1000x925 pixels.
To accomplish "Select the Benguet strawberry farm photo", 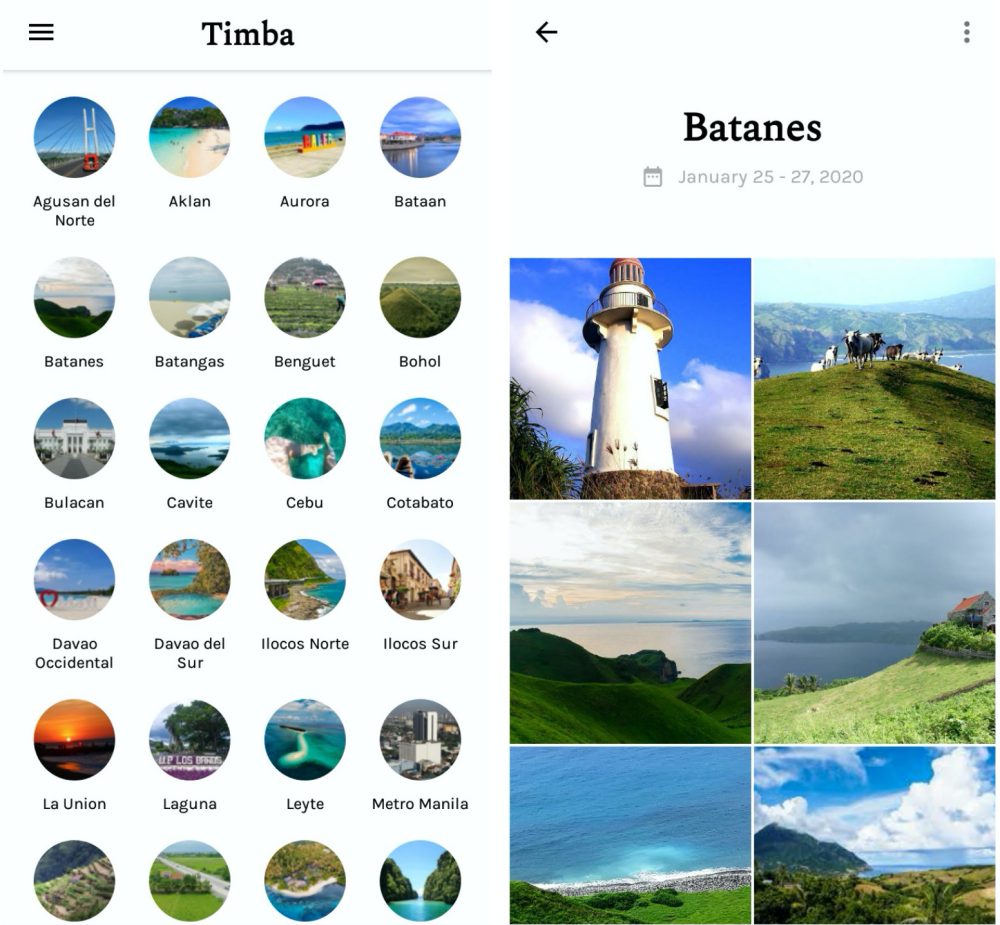I will click(x=305, y=297).
